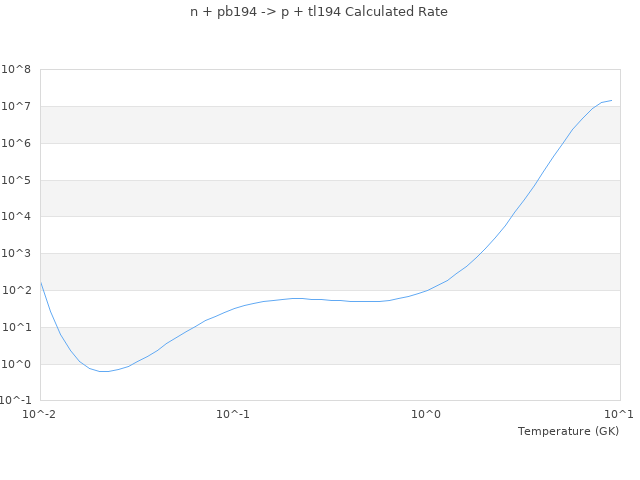Click the 10^6 y-axis tick label
The image size is (640, 480).
point(16,144)
